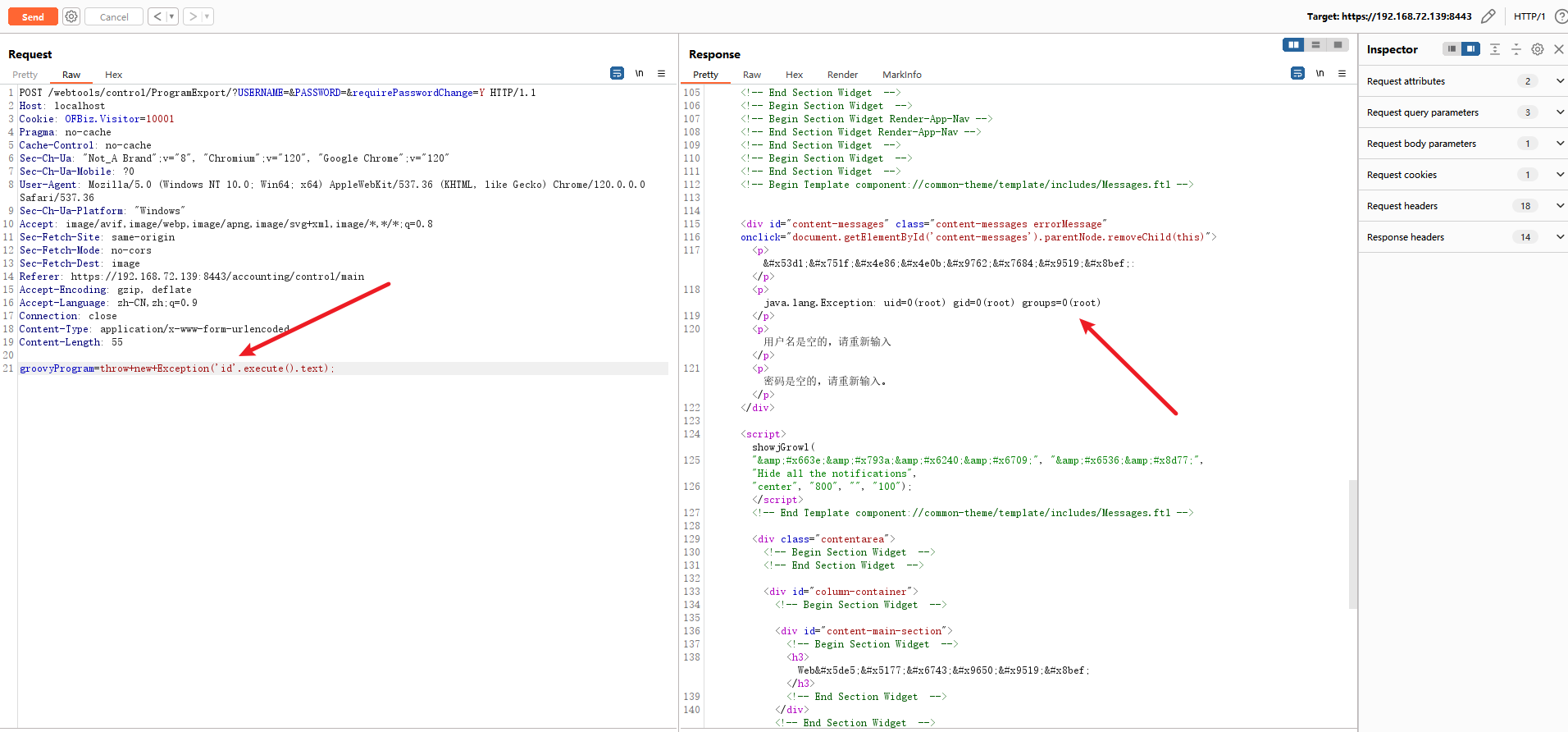The width and height of the screenshot is (1568, 732).
Task: Click the div id="content-messages" response line
Action: tap(924, 224)
